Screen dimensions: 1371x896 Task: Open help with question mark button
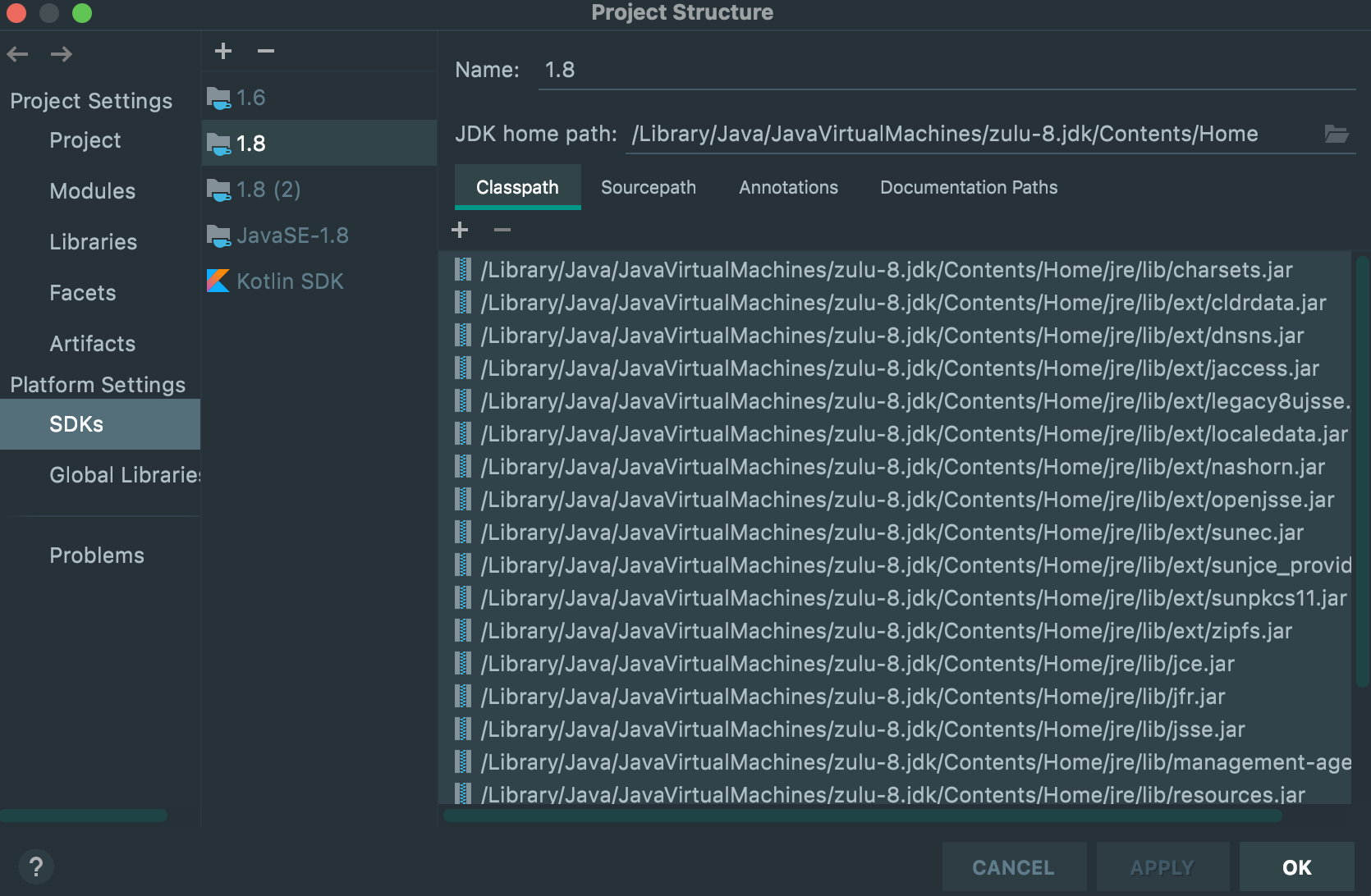tap(36, 866)
